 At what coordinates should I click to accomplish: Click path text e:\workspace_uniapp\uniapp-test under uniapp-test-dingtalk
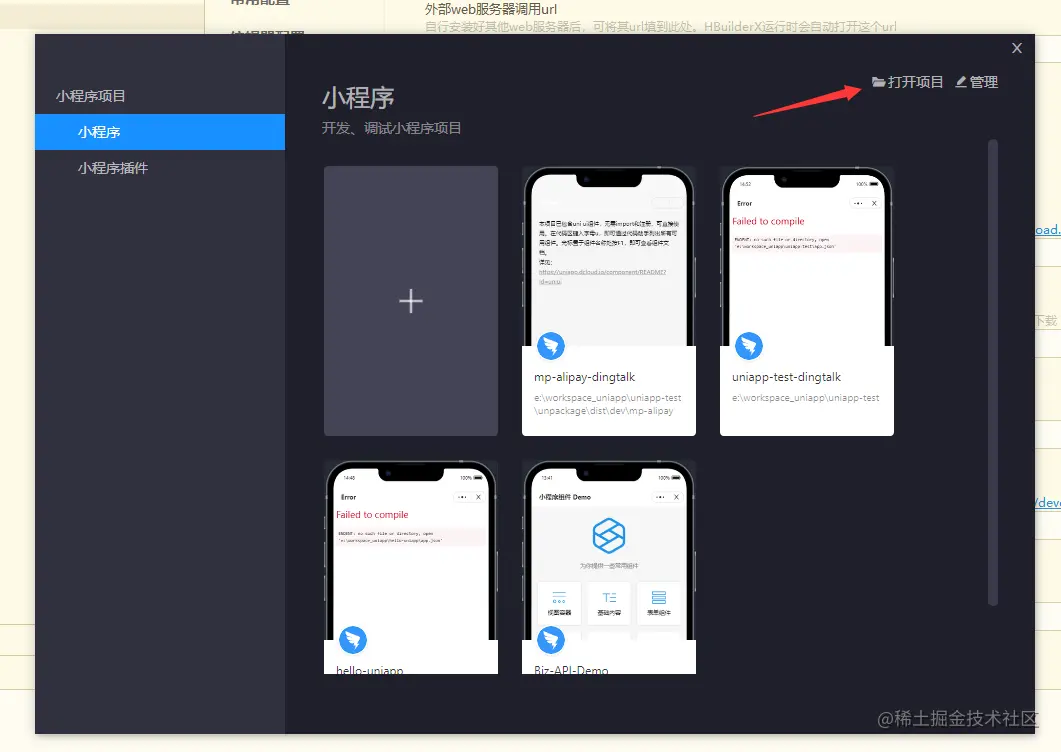pos(805,398)
